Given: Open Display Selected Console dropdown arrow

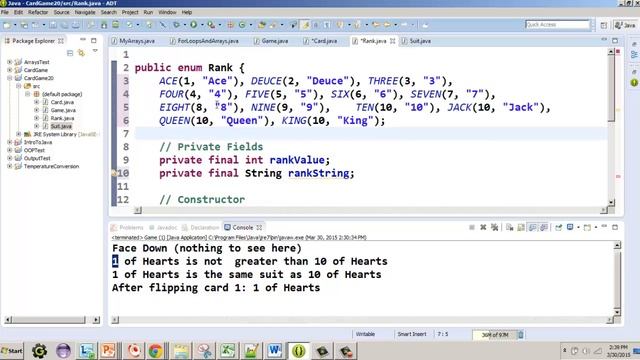Looking at the screenshot, I should [578, 227].
